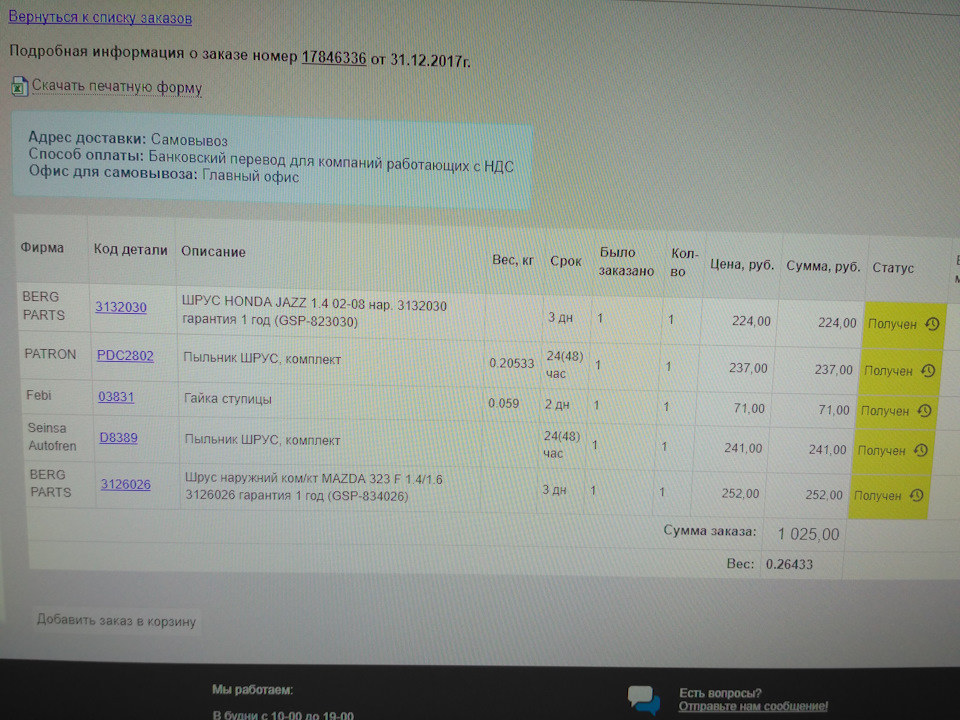960x720 pixels.
Task: Open part code 3126026 link
Action: [x=126, y=484]
